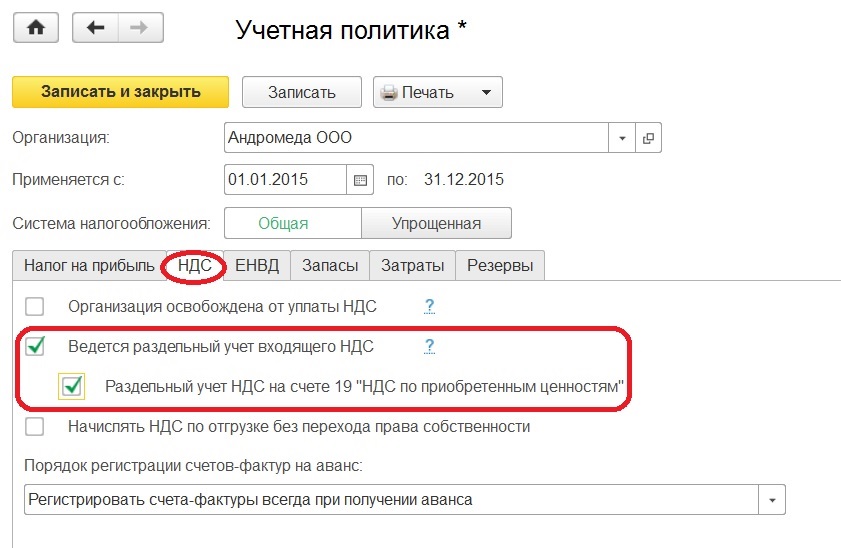Navigate back with the left arrow
Screen dimensions: 841x548
click(x=95, y=28)
